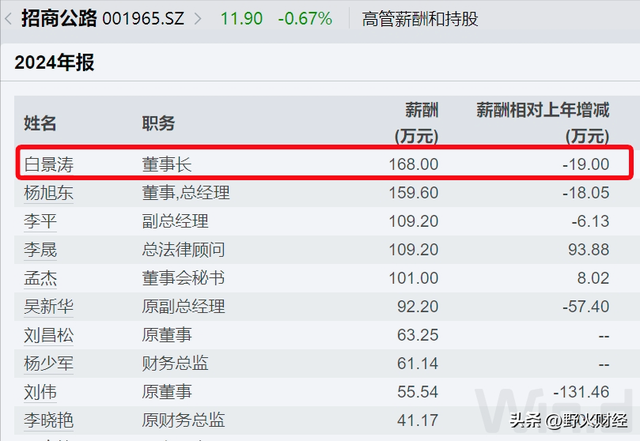Screen dimensions: 640x441
Task: Click 董事会秘书 position cell
Action: point(183,278)
